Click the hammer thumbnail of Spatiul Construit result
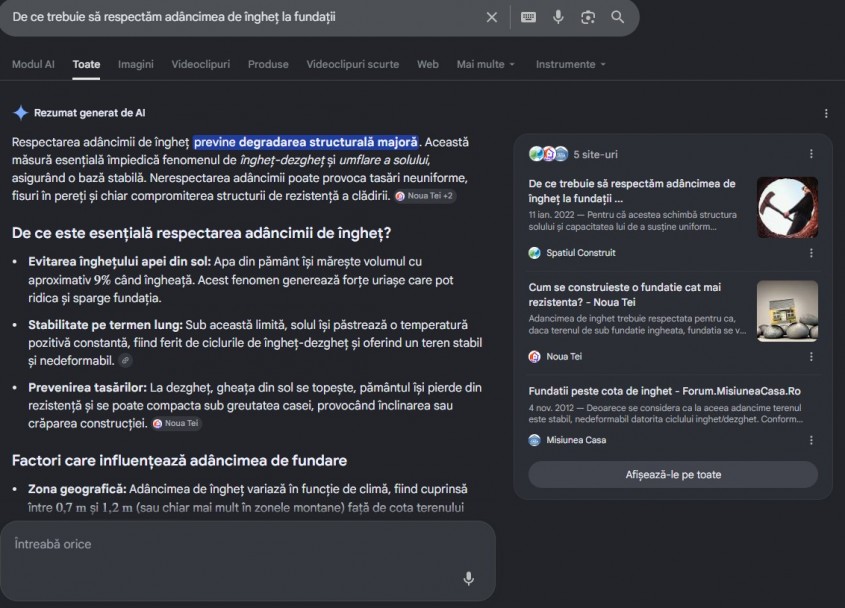The image size is (845, 608). point(787,208)
